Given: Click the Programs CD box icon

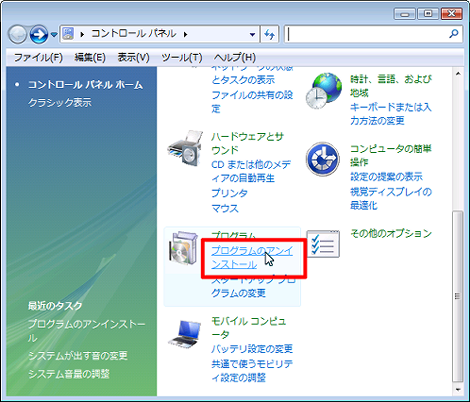Looking at the screenshot, I should [183, 248].
